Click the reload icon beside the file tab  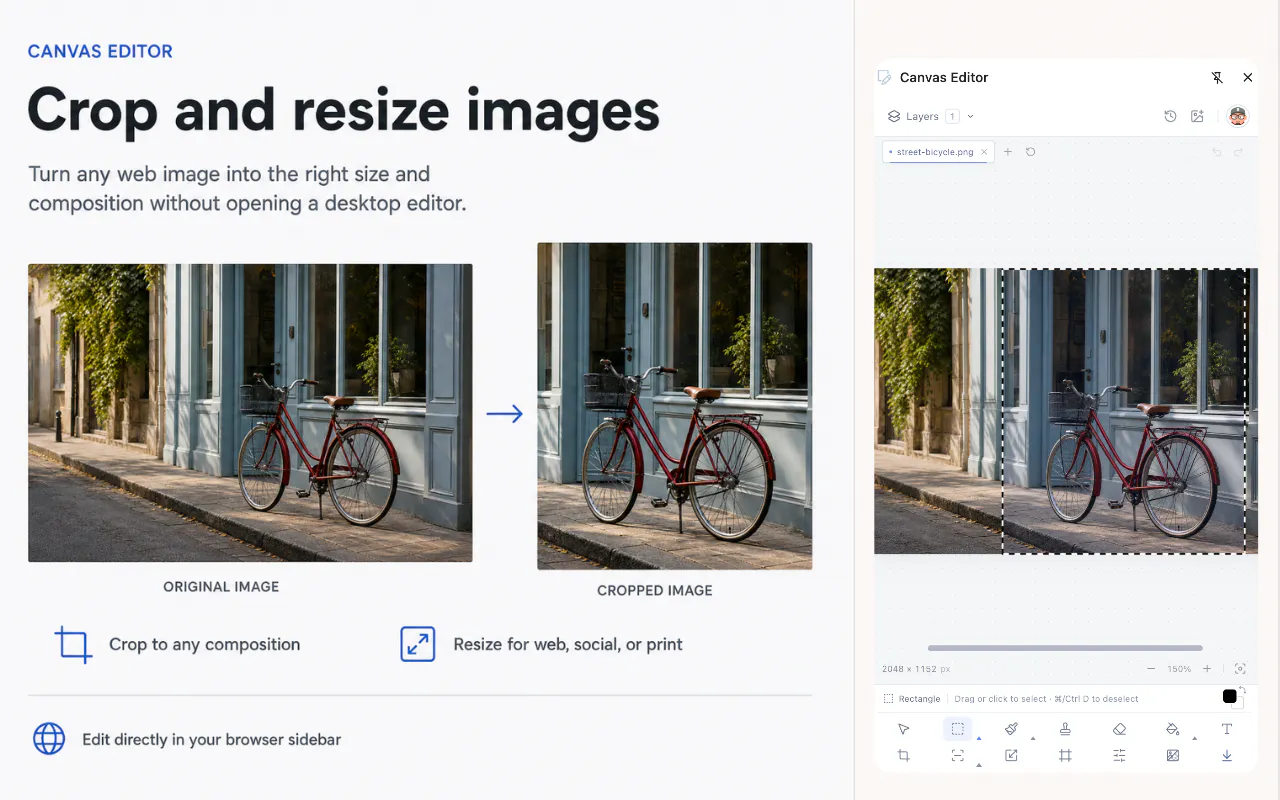point(1031,152)
